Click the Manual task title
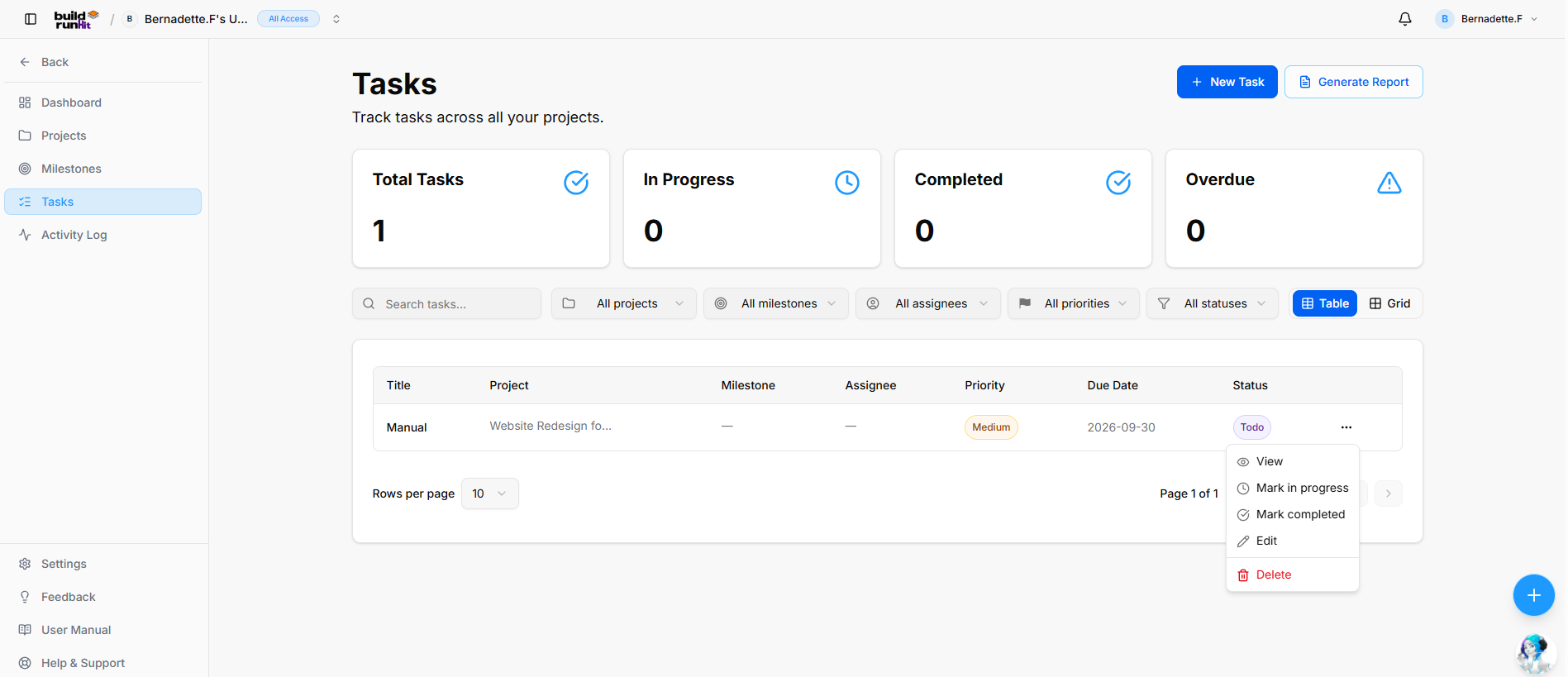1568x677 pixels. (x=407, y=427)
